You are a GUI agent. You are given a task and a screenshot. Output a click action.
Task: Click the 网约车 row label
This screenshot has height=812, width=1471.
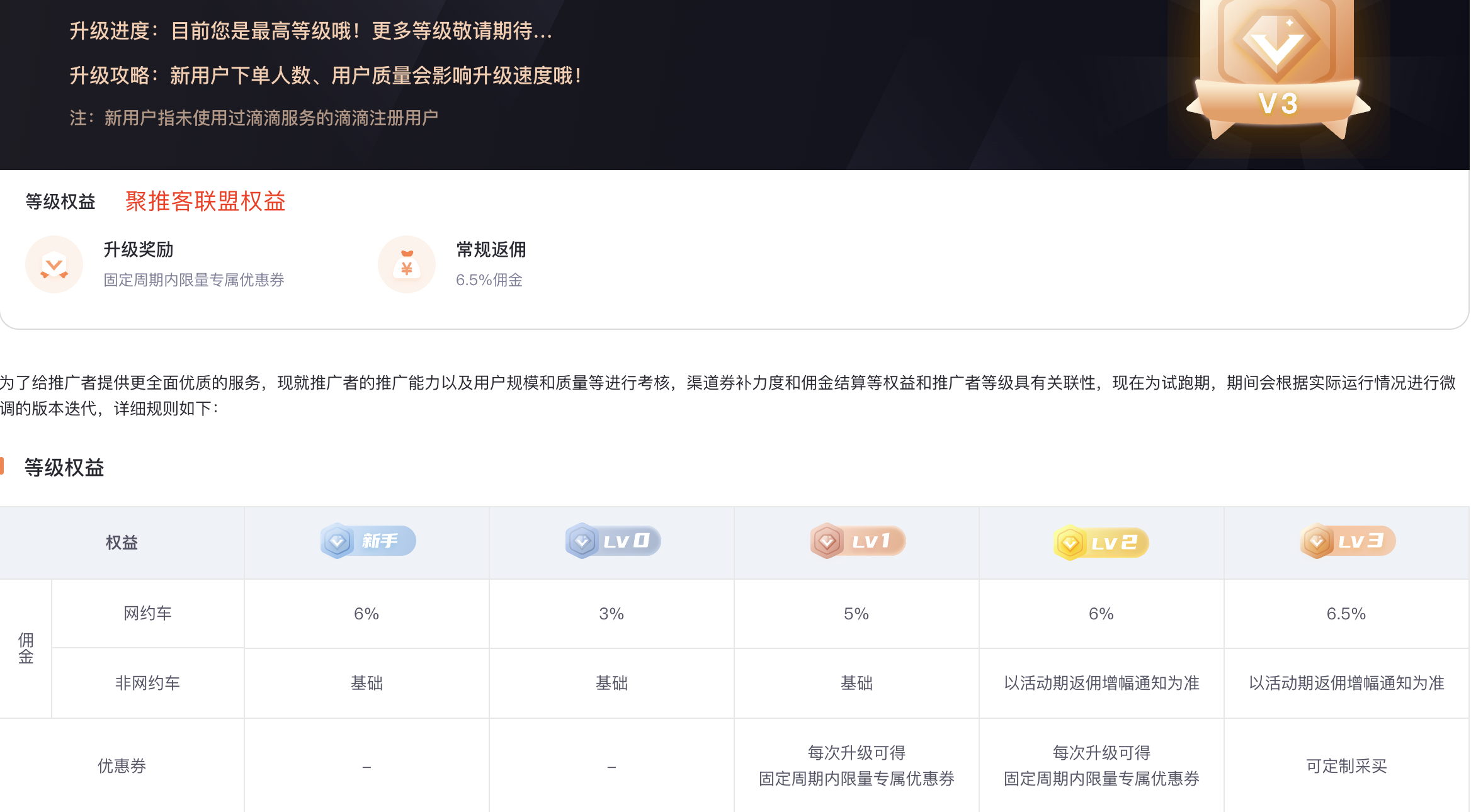pyautogui.click(x=147, y=614)
